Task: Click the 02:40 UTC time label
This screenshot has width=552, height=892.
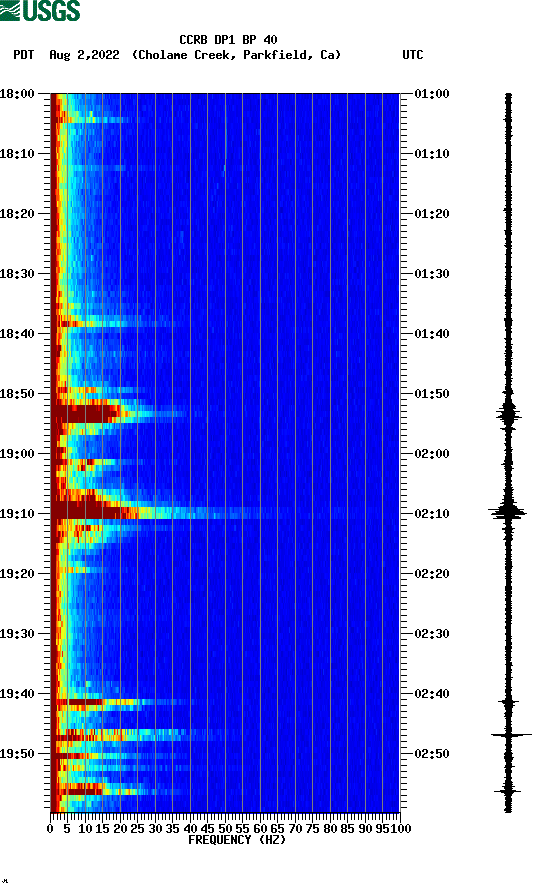Action: point(432,694)
